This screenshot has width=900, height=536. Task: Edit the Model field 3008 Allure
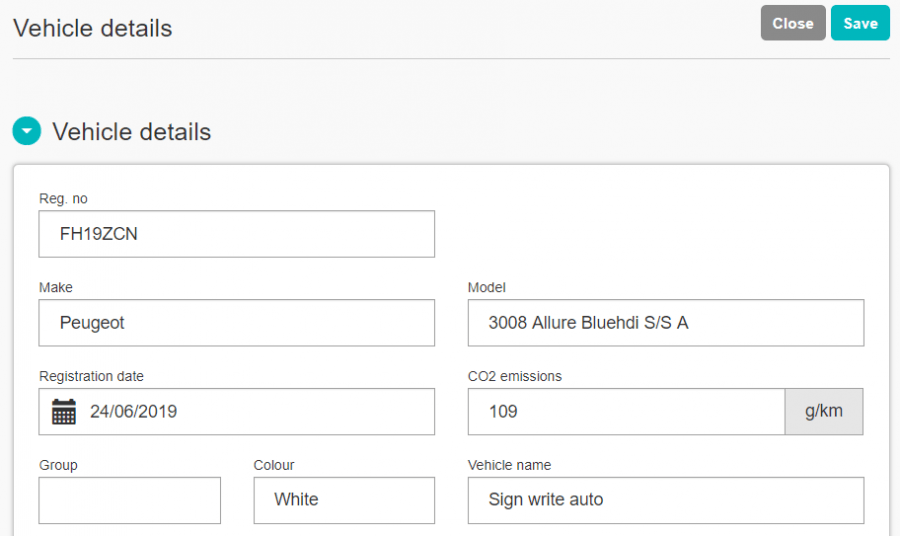(666, 323)
